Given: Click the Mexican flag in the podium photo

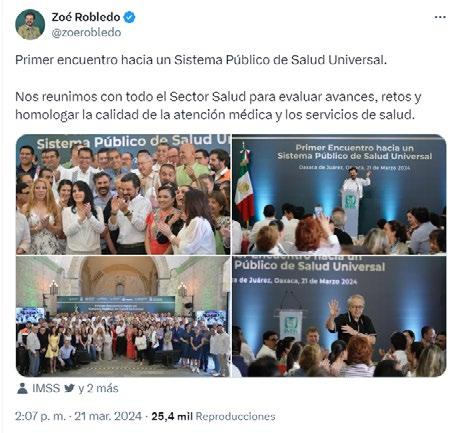Looking at the screenshot, I should point(245,188).
